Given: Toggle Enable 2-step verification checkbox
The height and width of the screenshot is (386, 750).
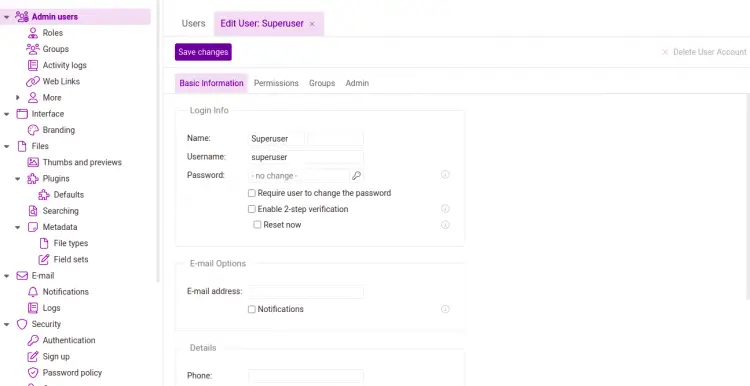Looking at the screenshot, I should point(252,209).
